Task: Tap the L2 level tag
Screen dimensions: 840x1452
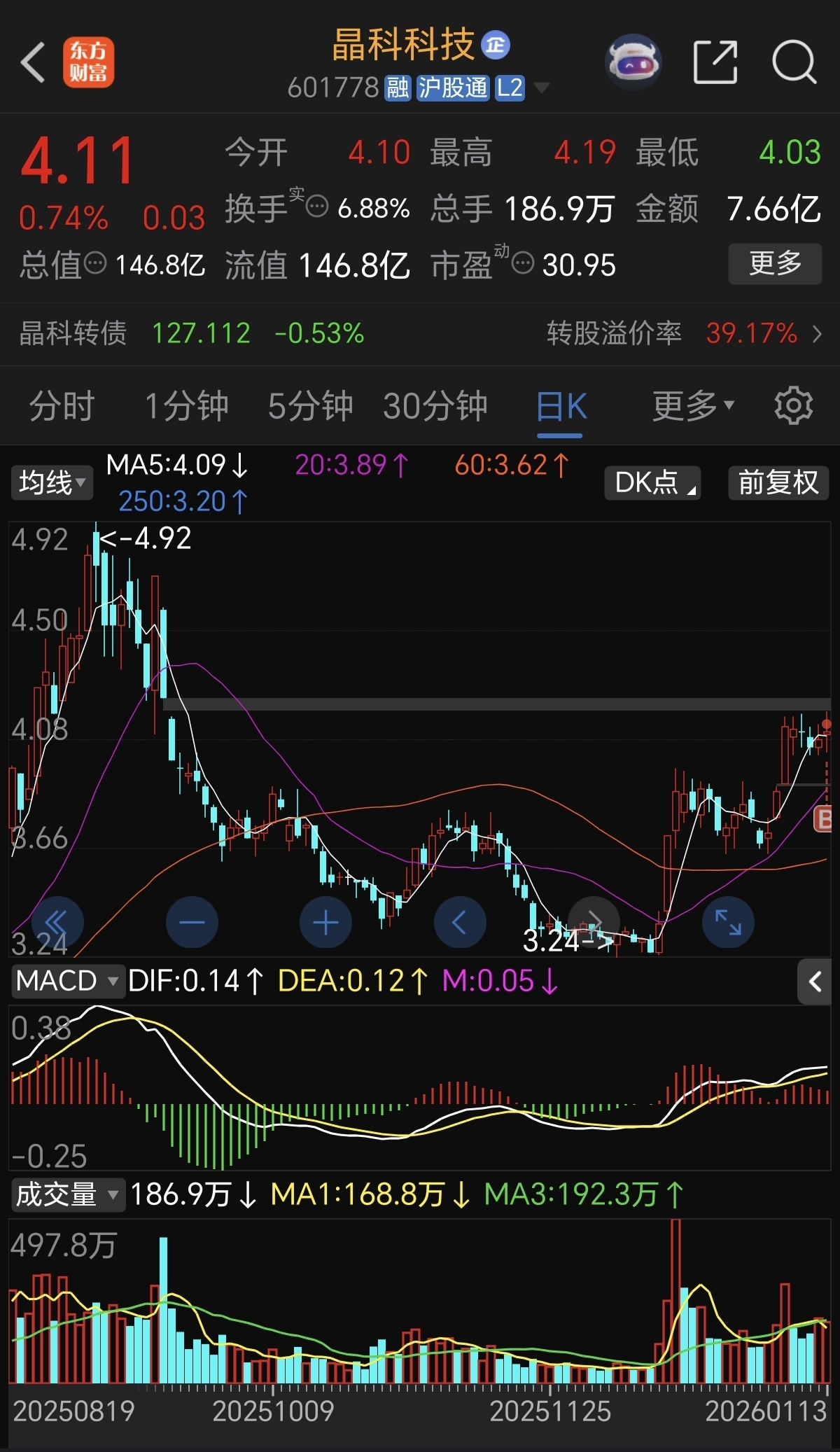Action: 510,88
